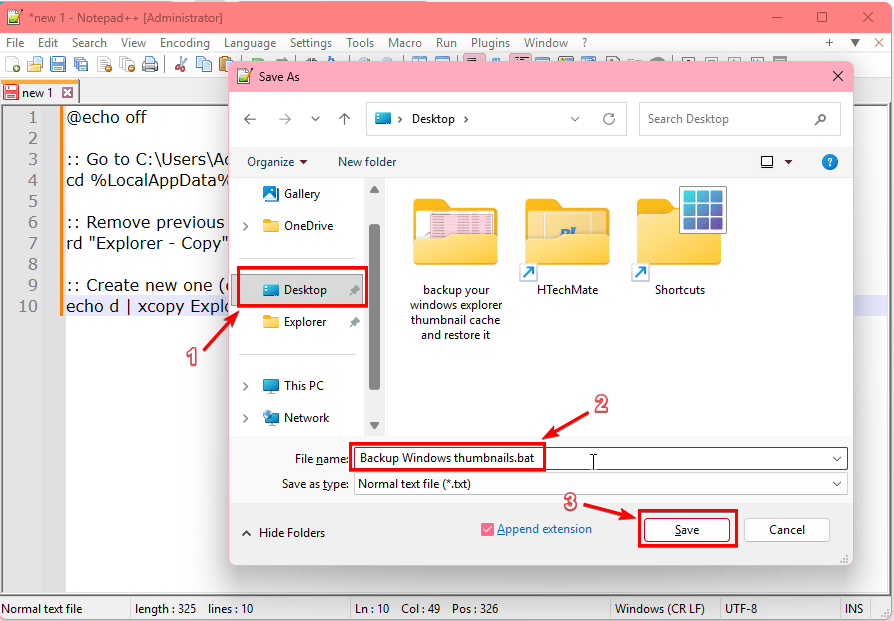
Task: Click the Open file toolbar icon
Action: click(x=35, y=64)
